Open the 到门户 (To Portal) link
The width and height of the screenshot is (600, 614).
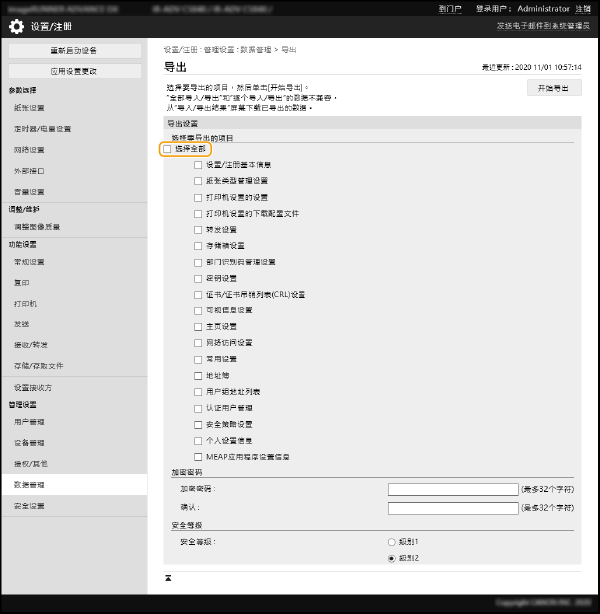click(x=450, y=7)
